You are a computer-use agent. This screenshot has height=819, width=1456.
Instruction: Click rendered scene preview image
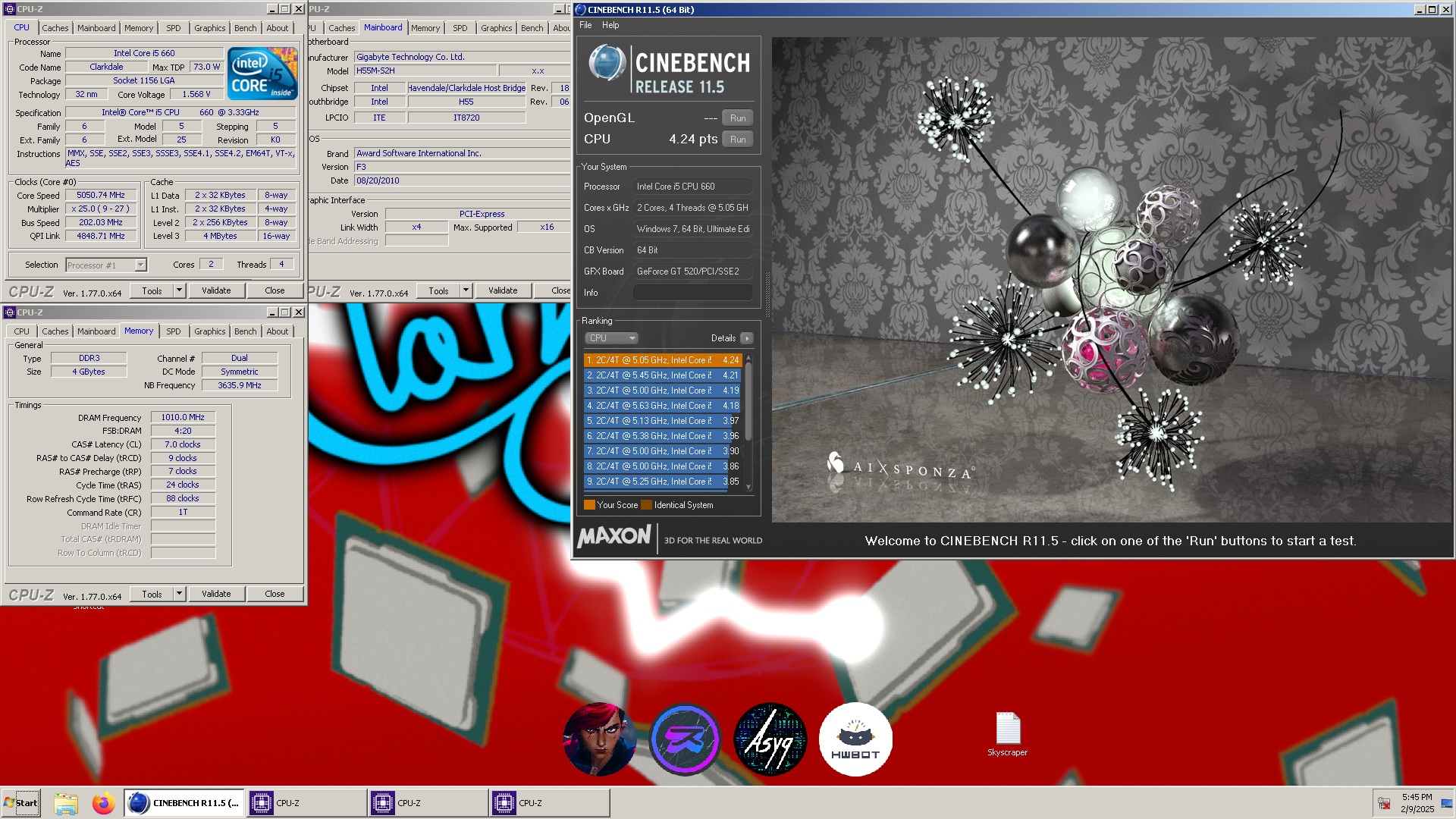coord(1112,279)
